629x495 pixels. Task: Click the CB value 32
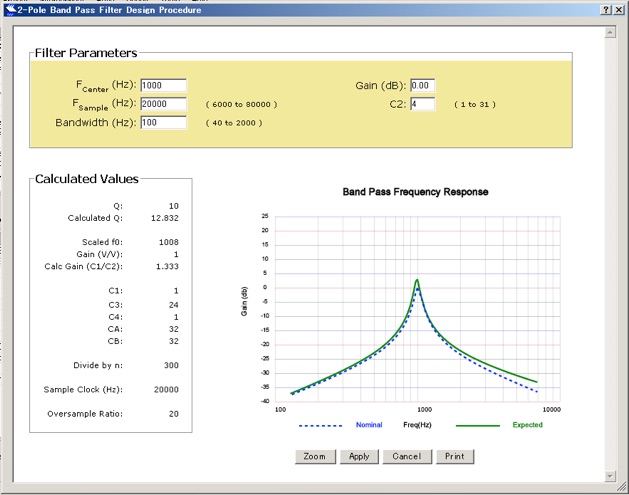[173, 341]
